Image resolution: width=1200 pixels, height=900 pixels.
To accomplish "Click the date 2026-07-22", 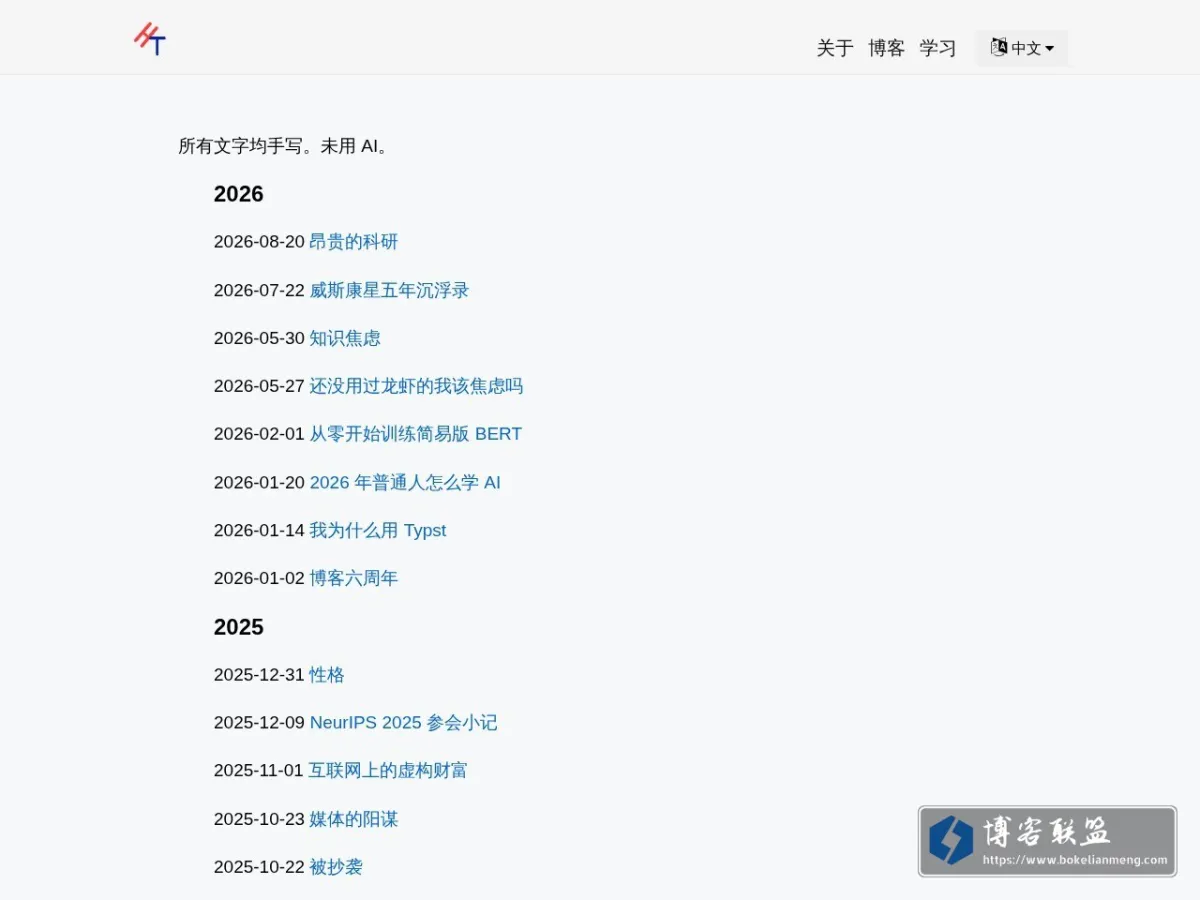I will [259, 290].
